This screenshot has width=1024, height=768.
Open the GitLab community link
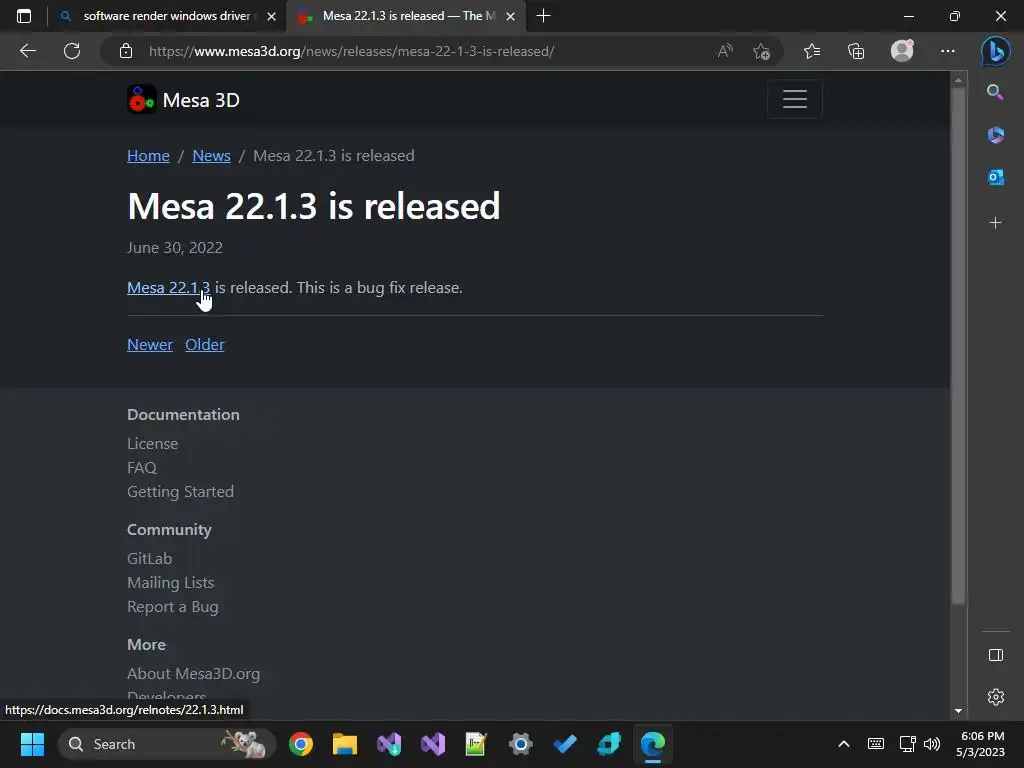(150, 558)
